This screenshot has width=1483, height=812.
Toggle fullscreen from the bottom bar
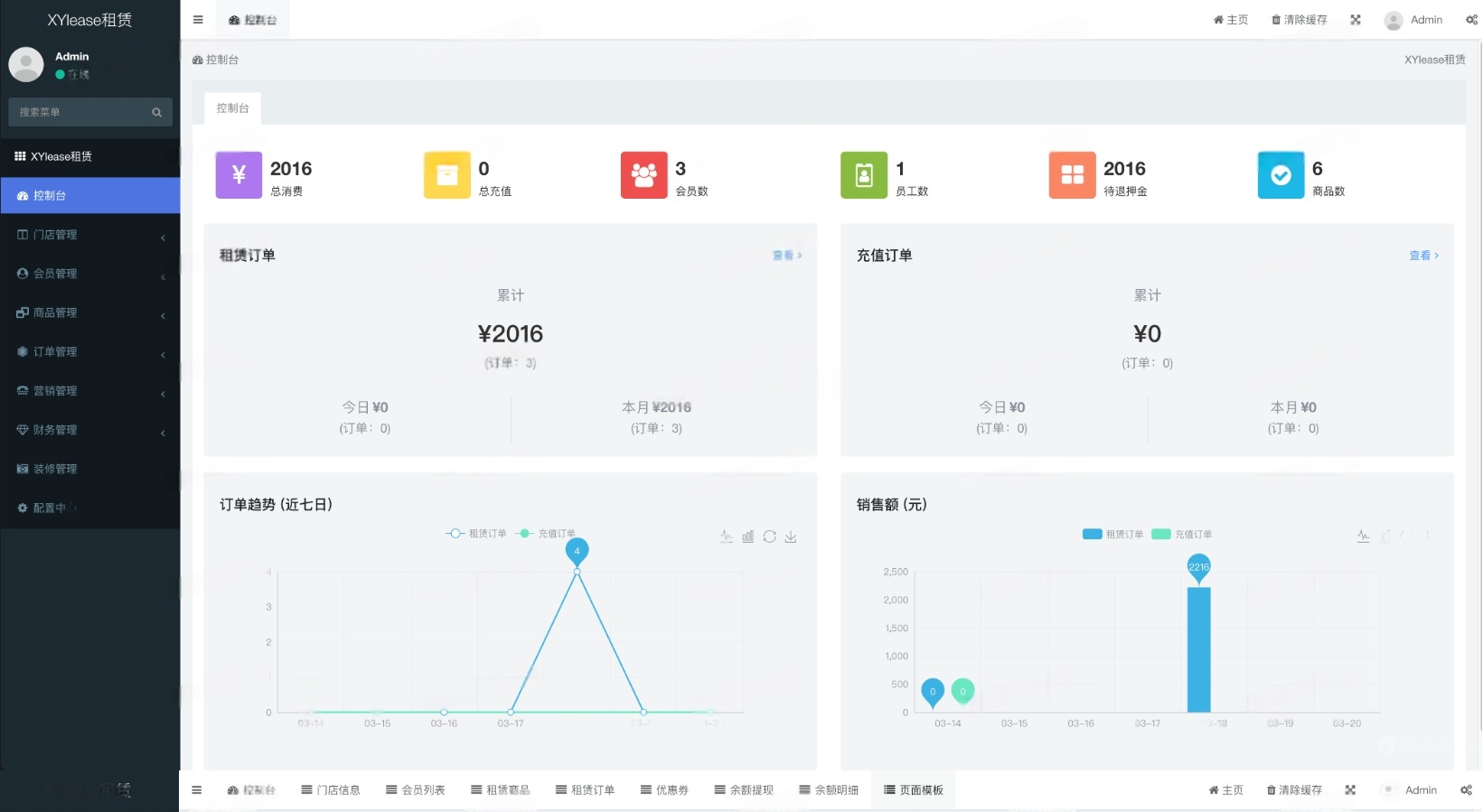point(1350,789)
